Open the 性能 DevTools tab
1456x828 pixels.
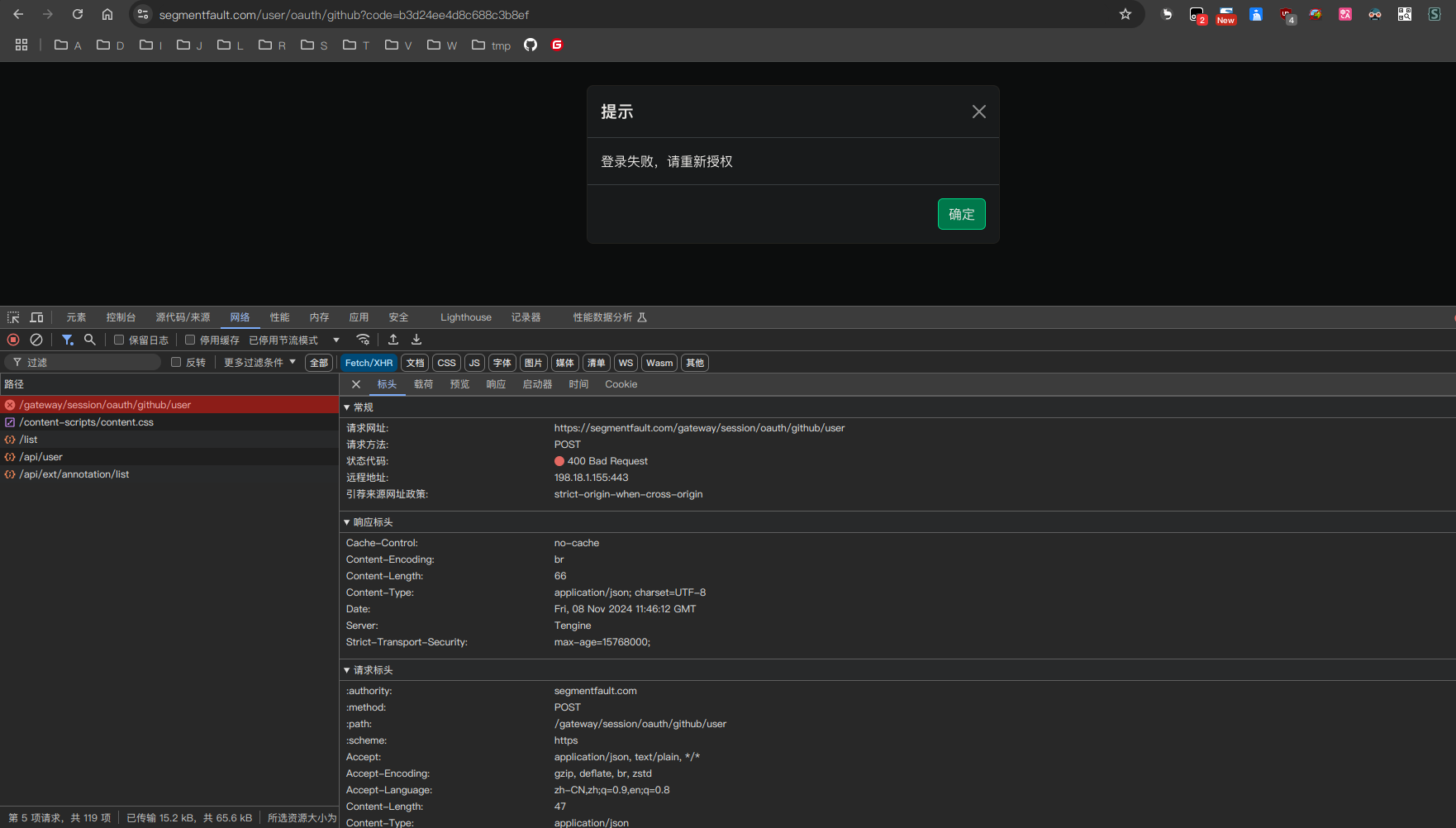279,317
